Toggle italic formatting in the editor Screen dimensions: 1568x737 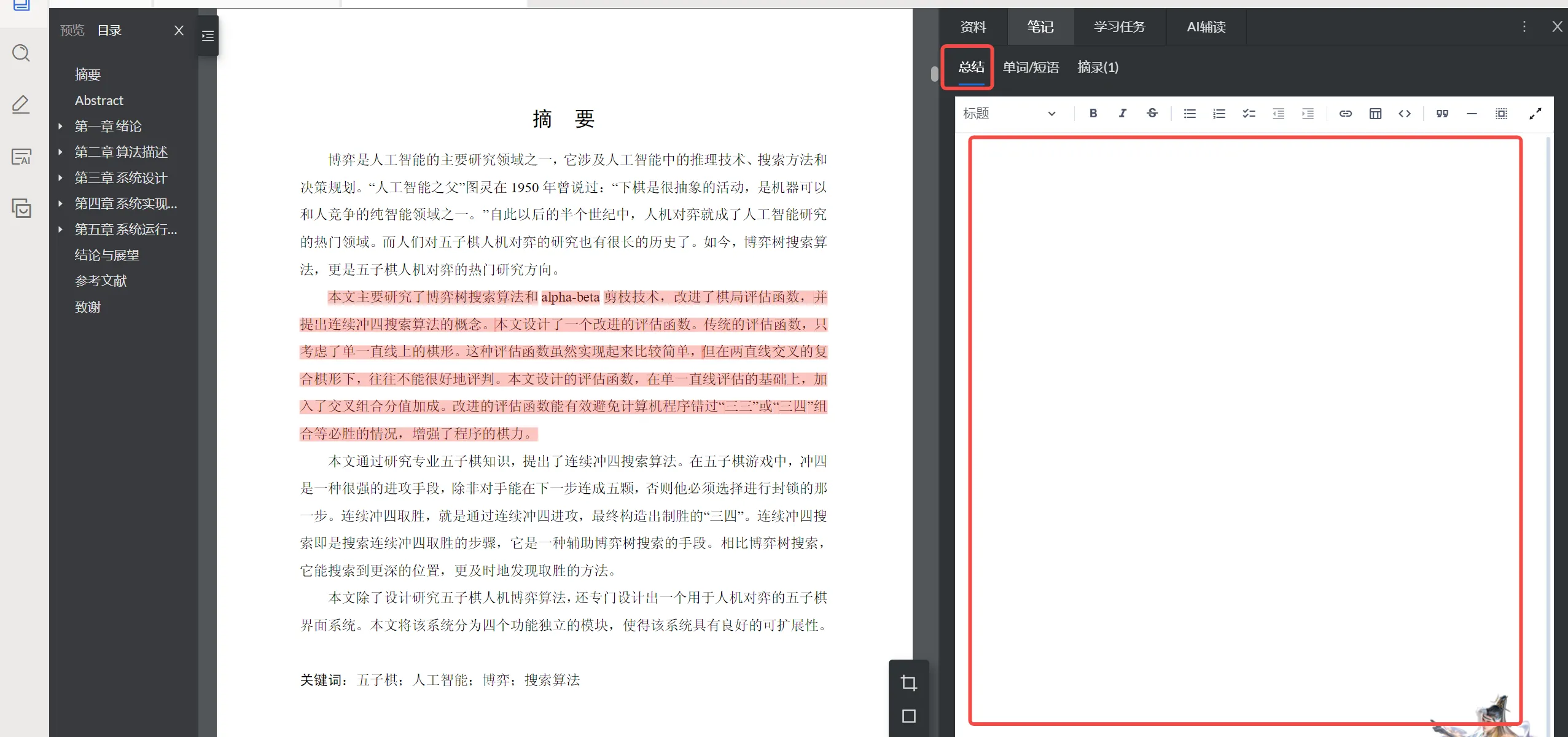[1122, 114]
